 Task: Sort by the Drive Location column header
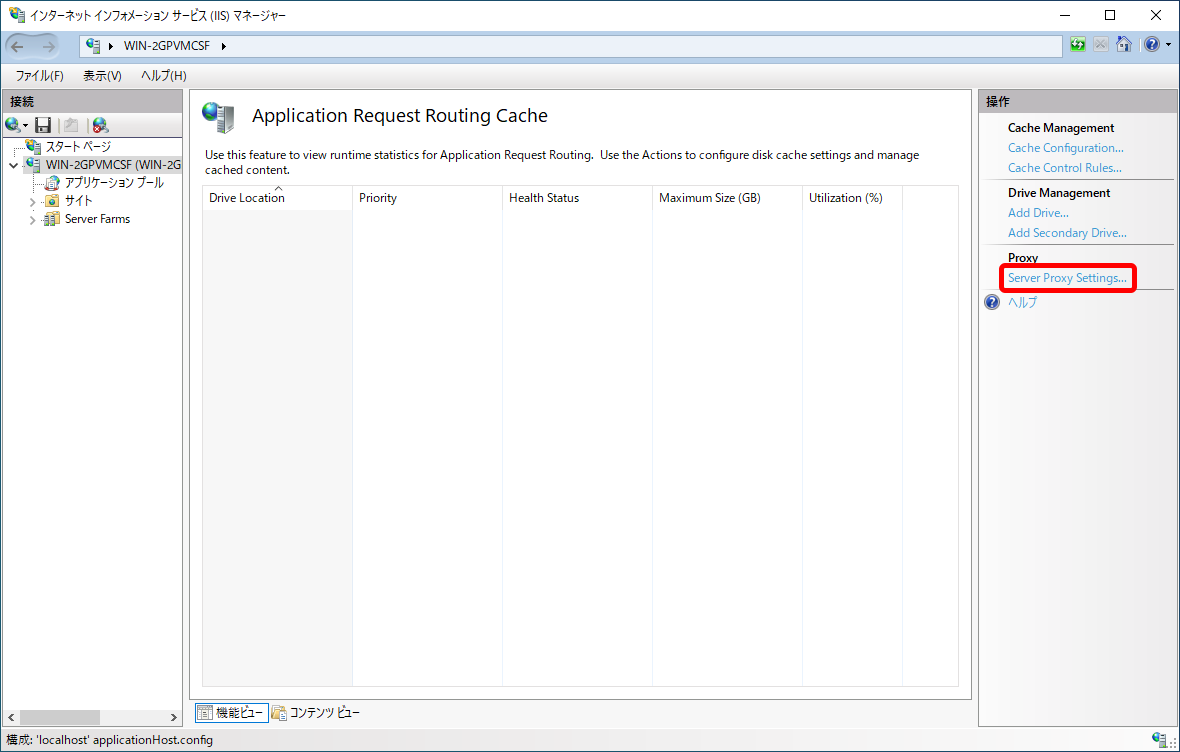[247, 198]
